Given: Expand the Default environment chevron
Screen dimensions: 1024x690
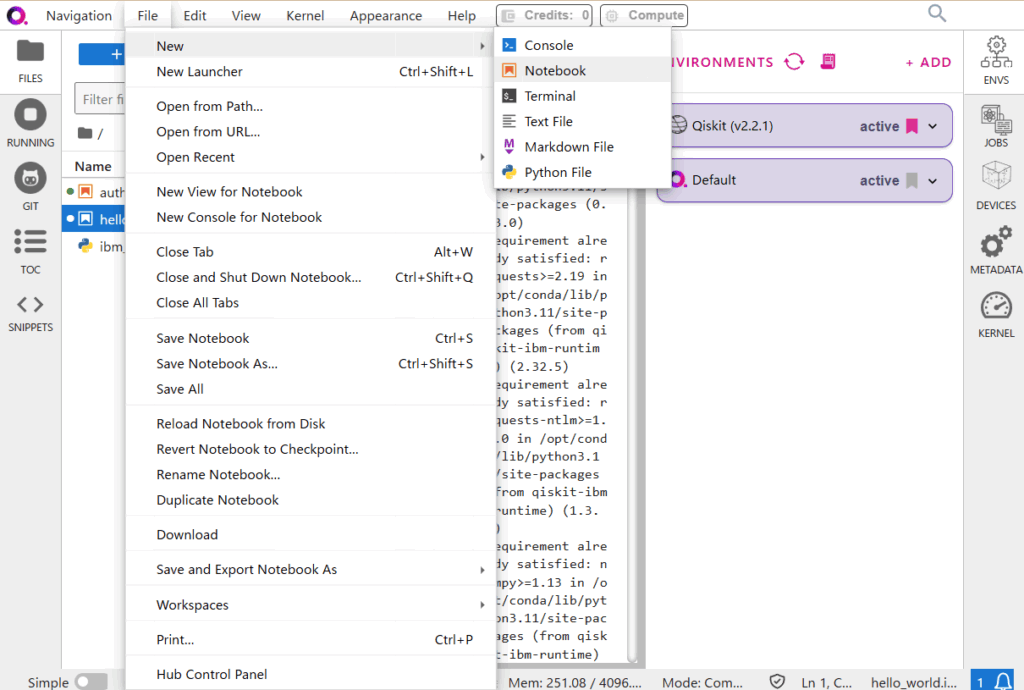Looking at the screenshot, I should 933,181.
